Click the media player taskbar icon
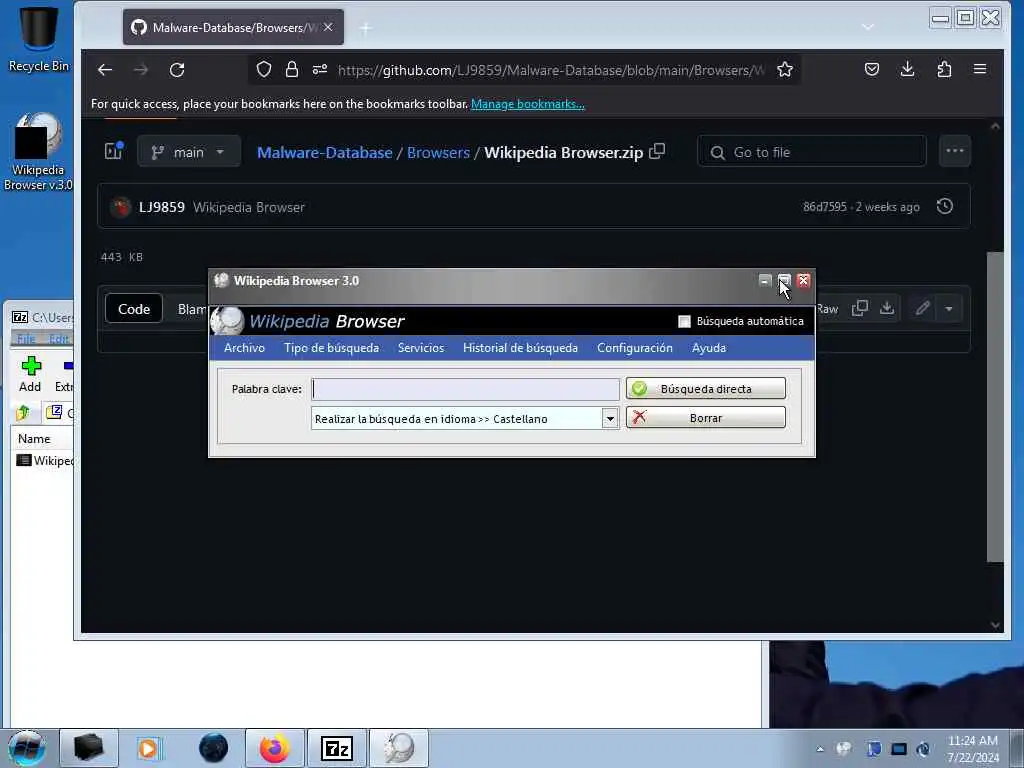Viewport: 1024px width, 768px height. pyautogui.click(x=149, y=748)
